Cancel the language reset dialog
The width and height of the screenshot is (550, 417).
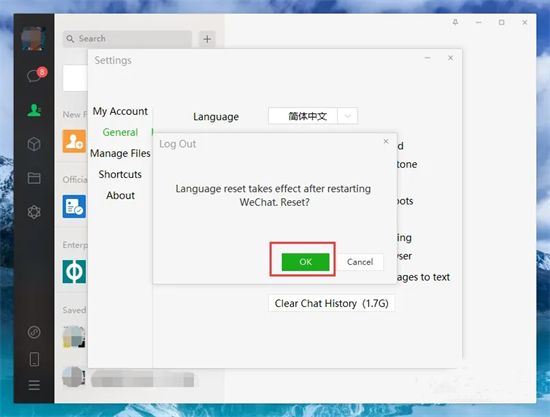coord(360,262)
